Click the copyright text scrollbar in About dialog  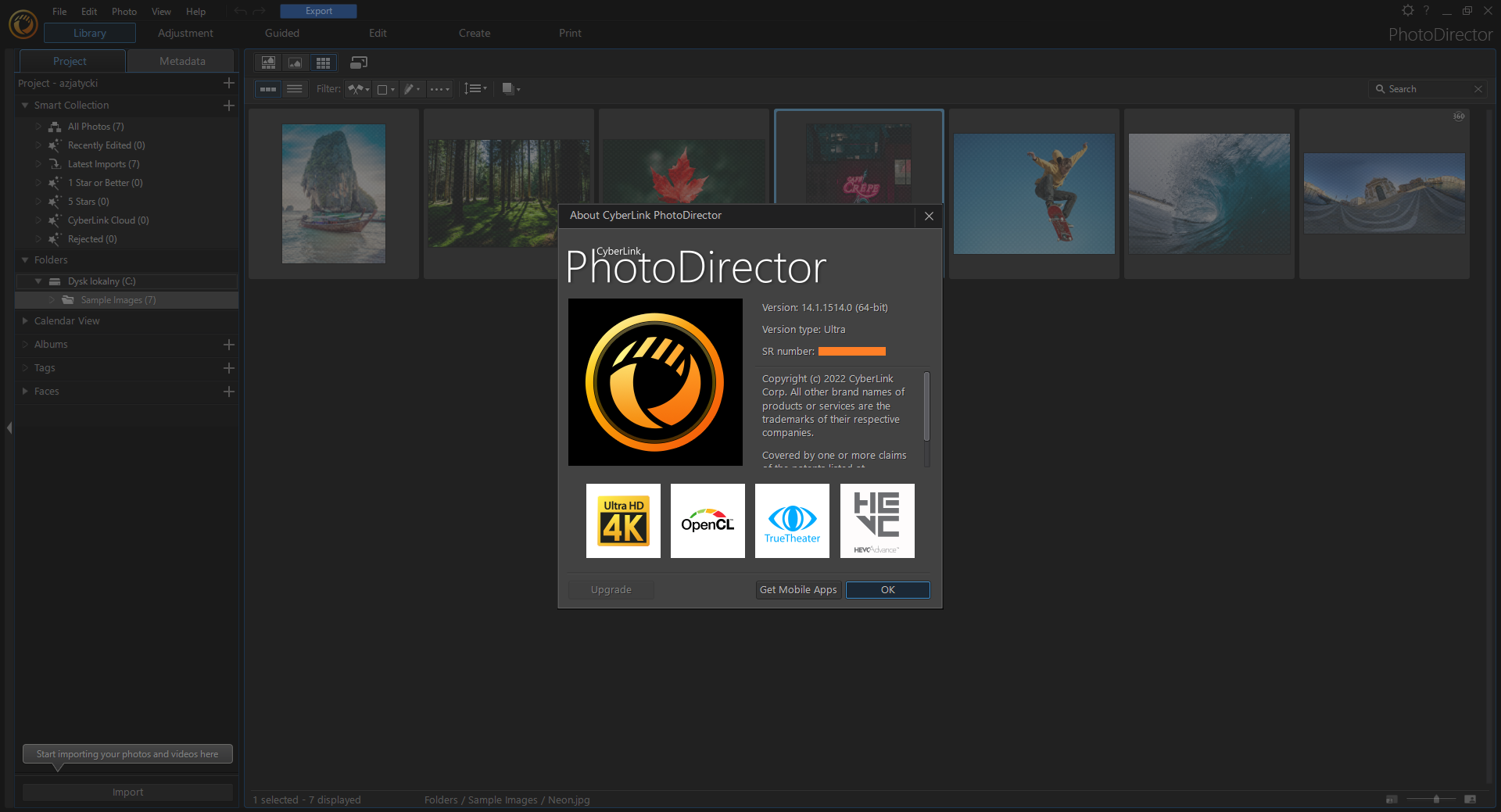926,406
